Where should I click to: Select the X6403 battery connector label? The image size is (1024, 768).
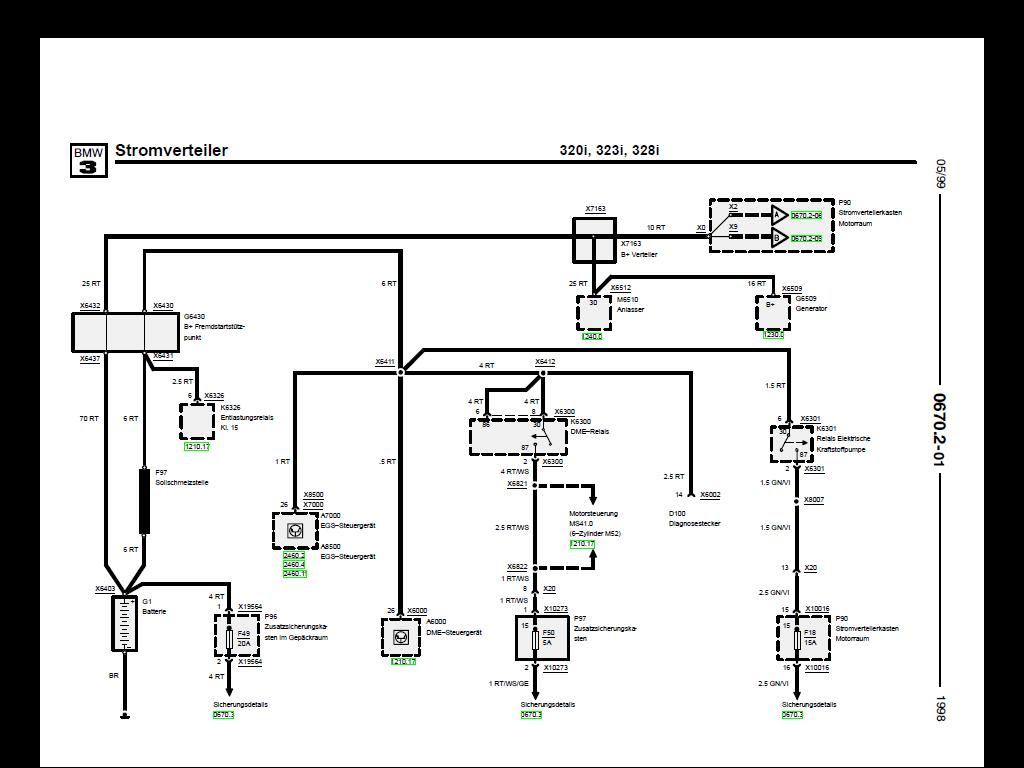[x=104, y=588]
